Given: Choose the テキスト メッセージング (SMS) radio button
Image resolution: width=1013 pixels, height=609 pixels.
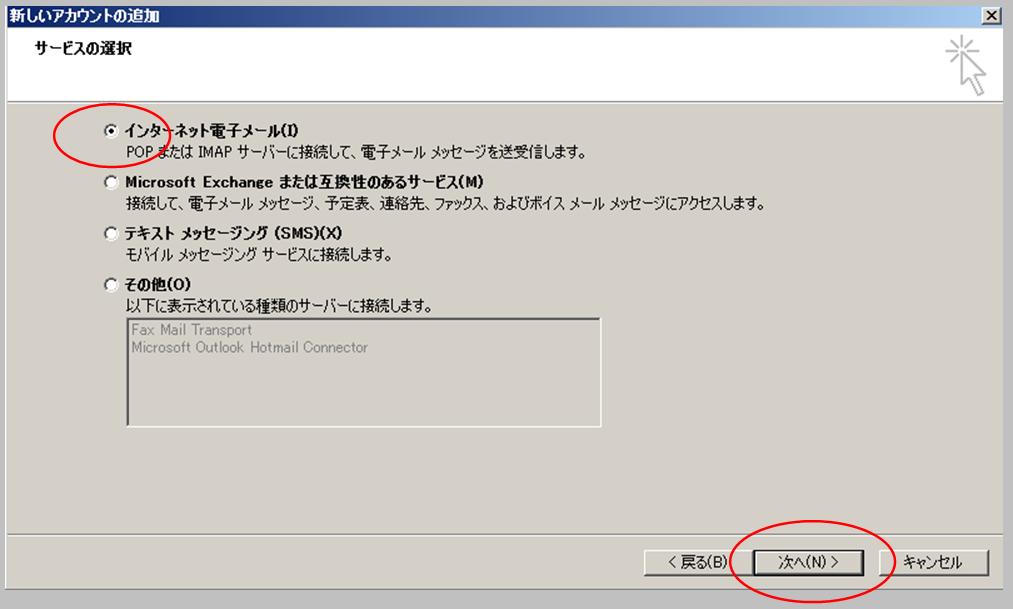Looking at the screenshot, I should pyautogui.click(x=111, y=233).
